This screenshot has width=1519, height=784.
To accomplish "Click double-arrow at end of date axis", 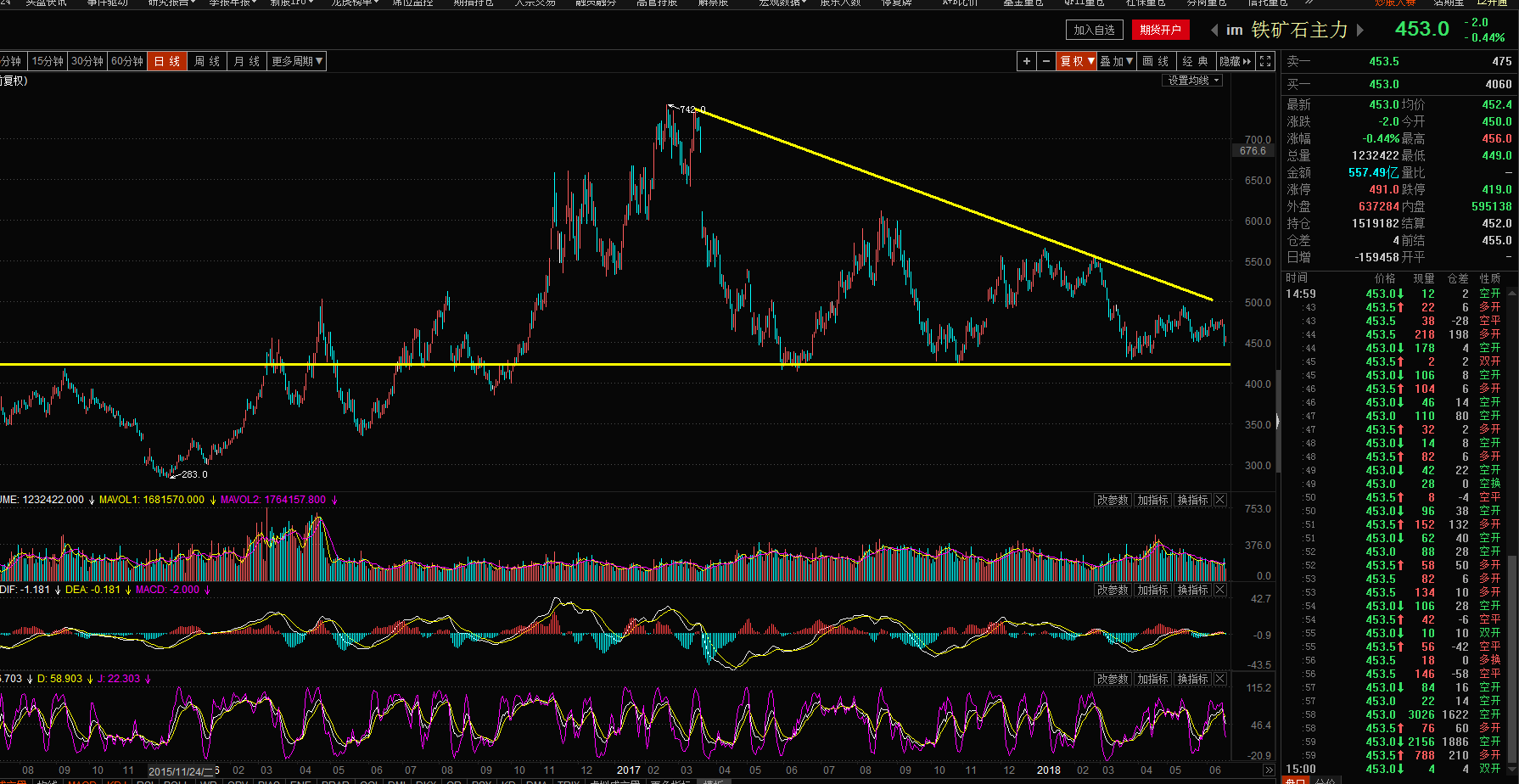I will click(x=1269, y=770).
